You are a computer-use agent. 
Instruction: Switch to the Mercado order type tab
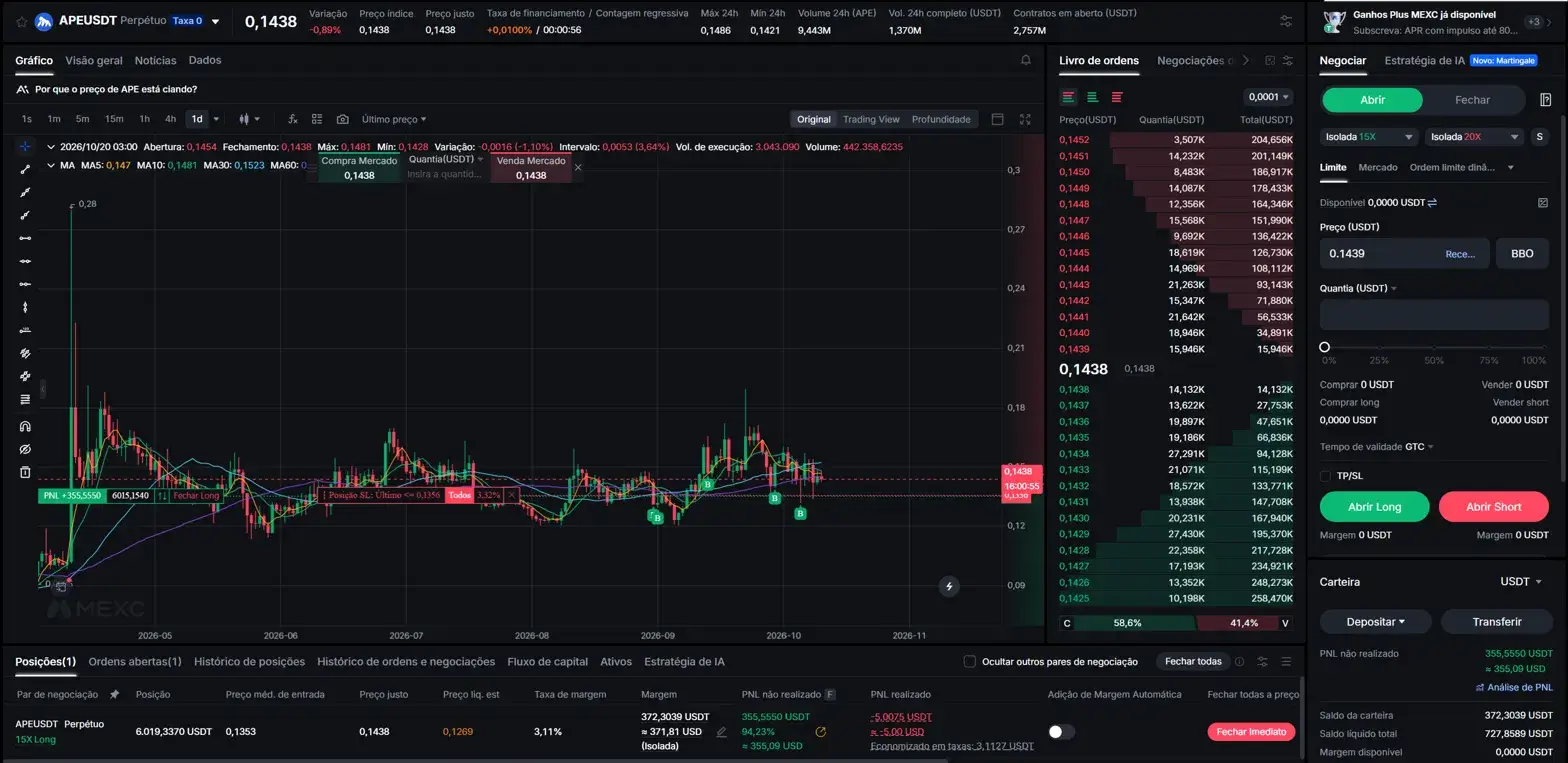(1378, 167)
